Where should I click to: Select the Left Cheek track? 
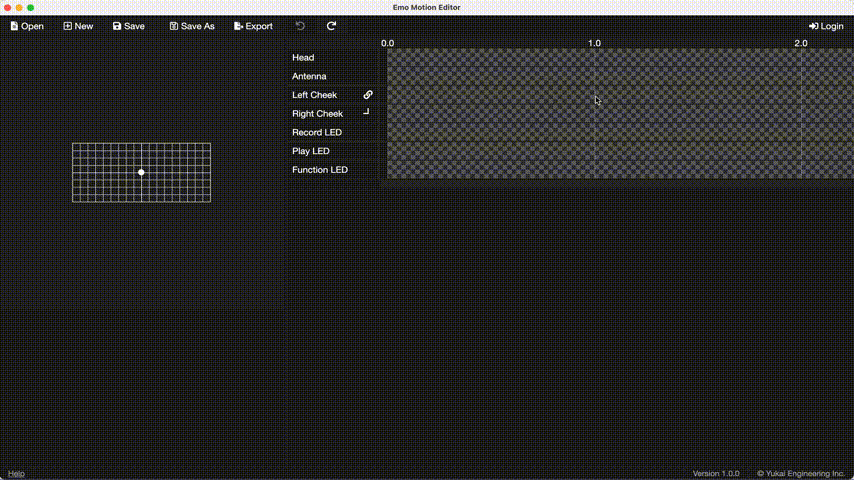tap(314, 95)
